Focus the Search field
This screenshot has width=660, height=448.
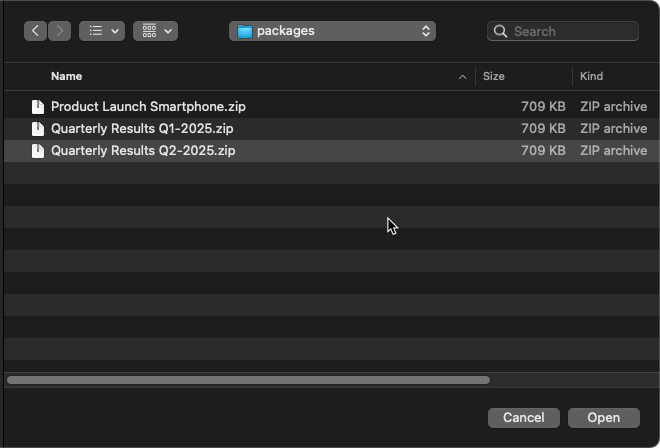point(563,31)
